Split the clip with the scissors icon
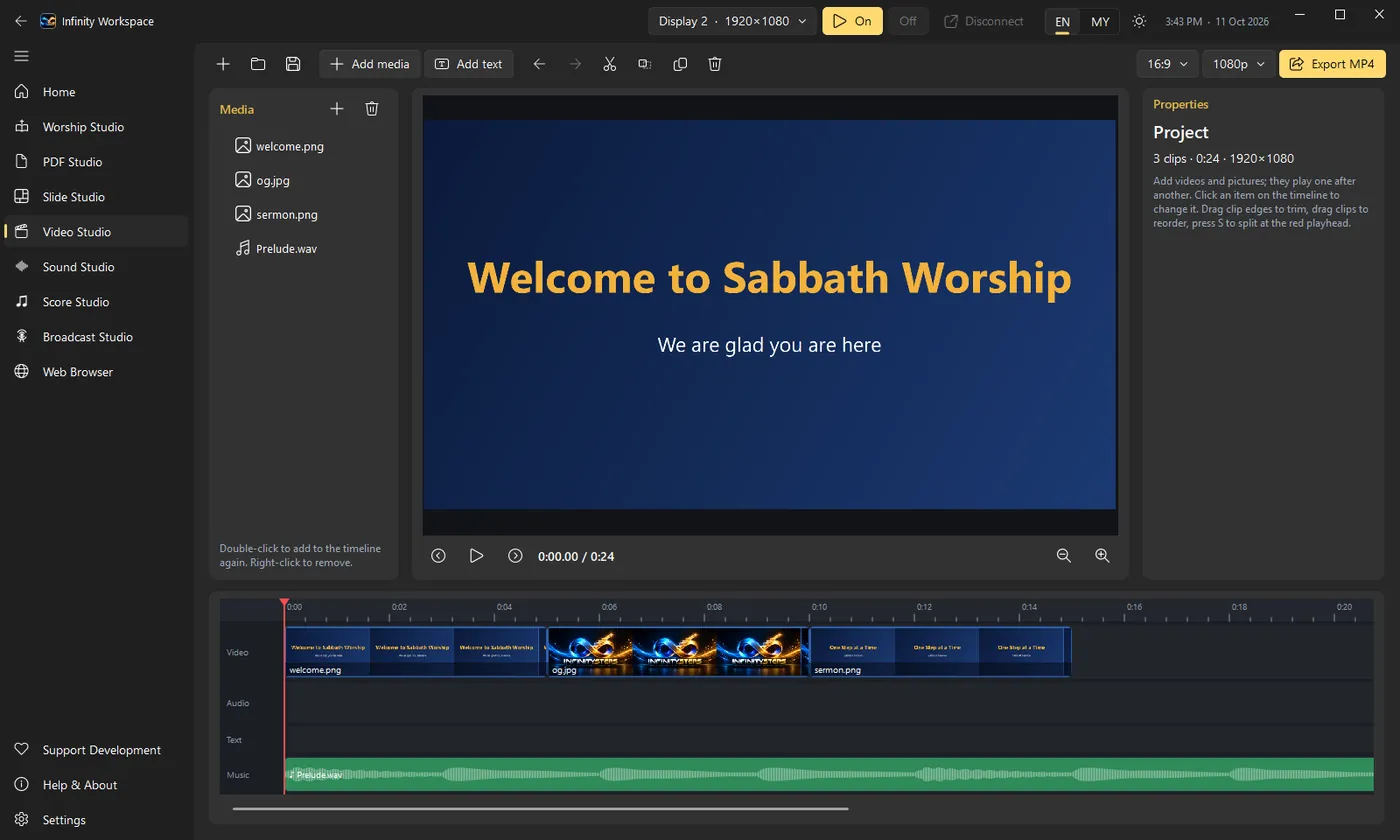Screen dimensions: 1400x840 610,64
